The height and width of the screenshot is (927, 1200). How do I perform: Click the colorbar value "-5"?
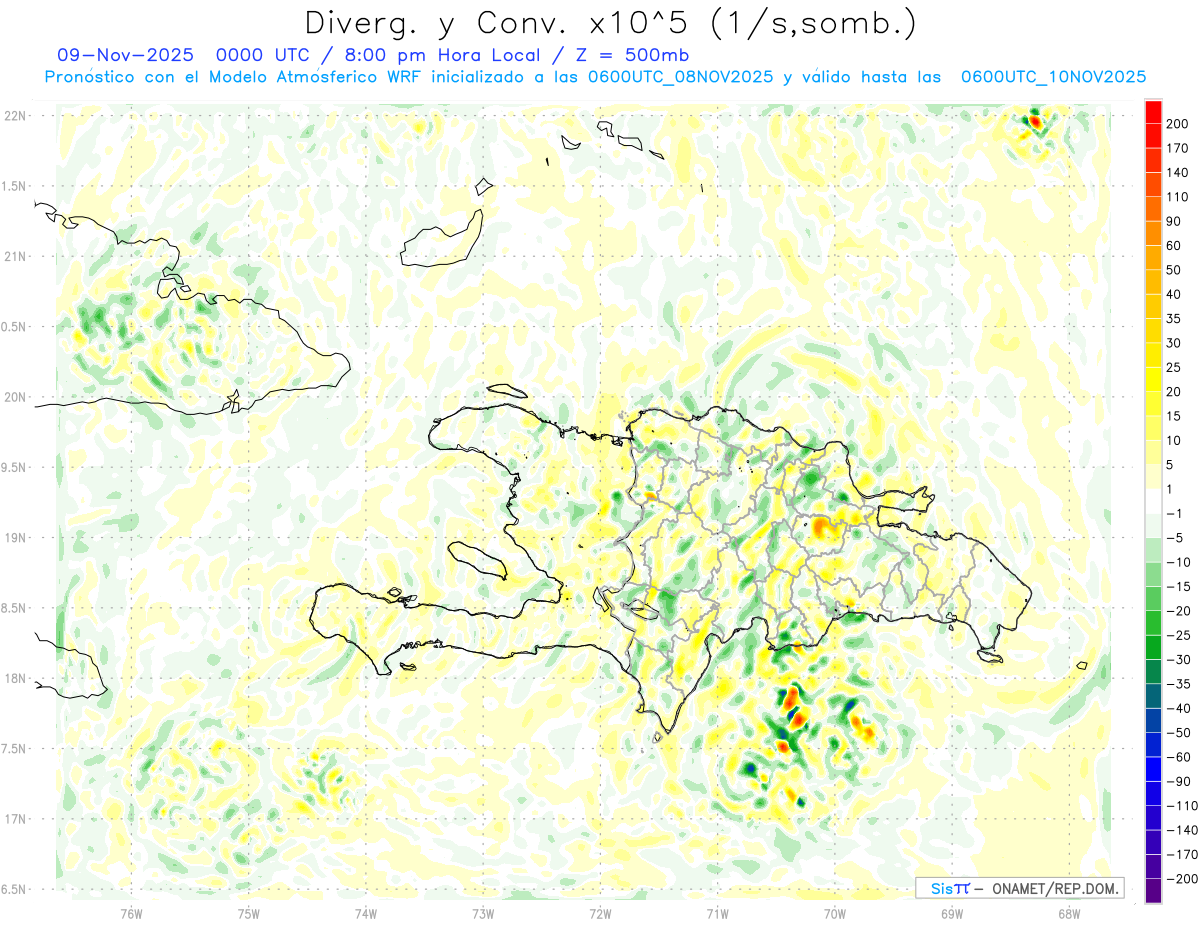1177,538
